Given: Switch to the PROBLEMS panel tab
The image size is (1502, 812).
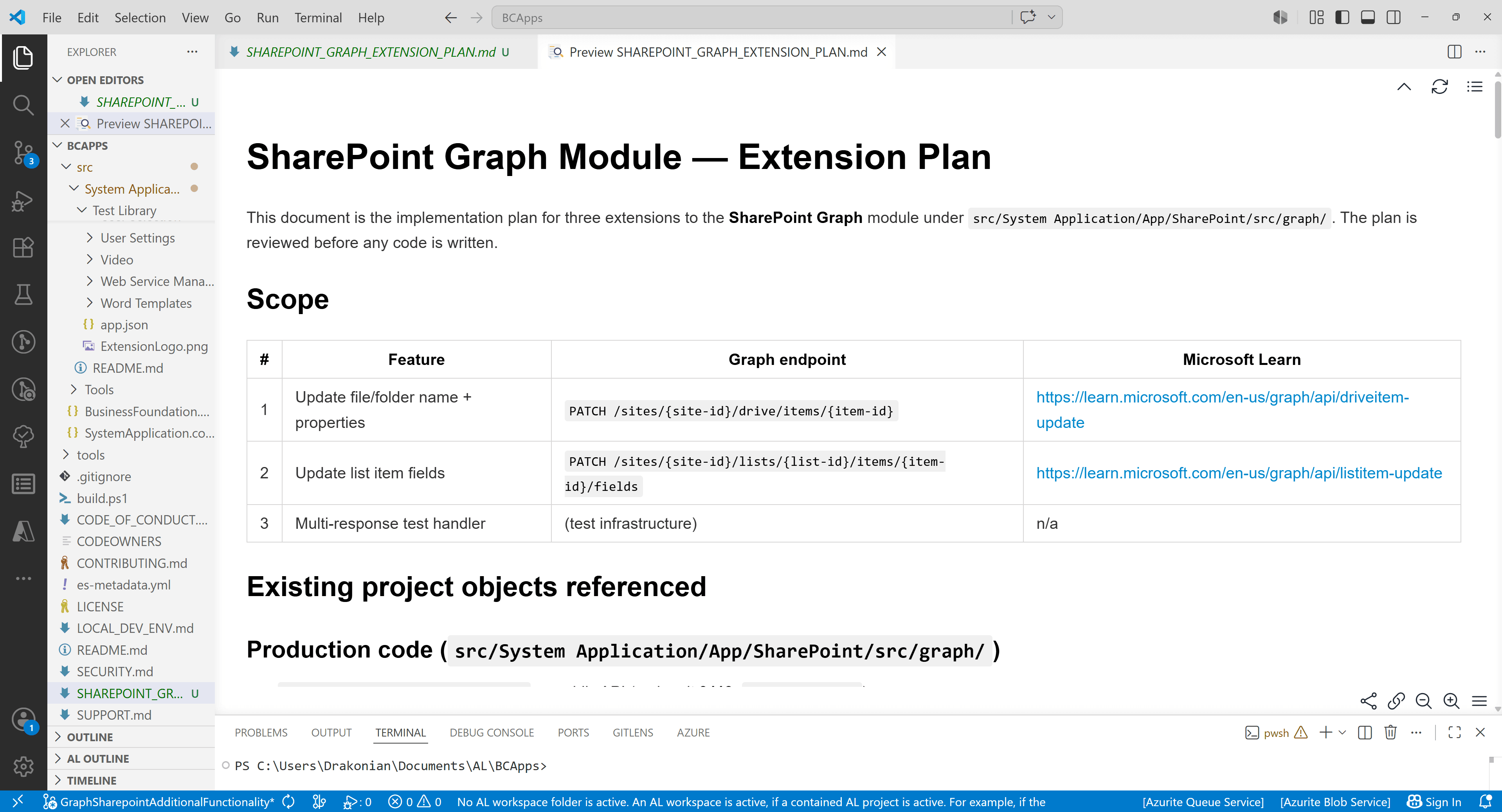Looking at the screenshot, I should 261,732.
